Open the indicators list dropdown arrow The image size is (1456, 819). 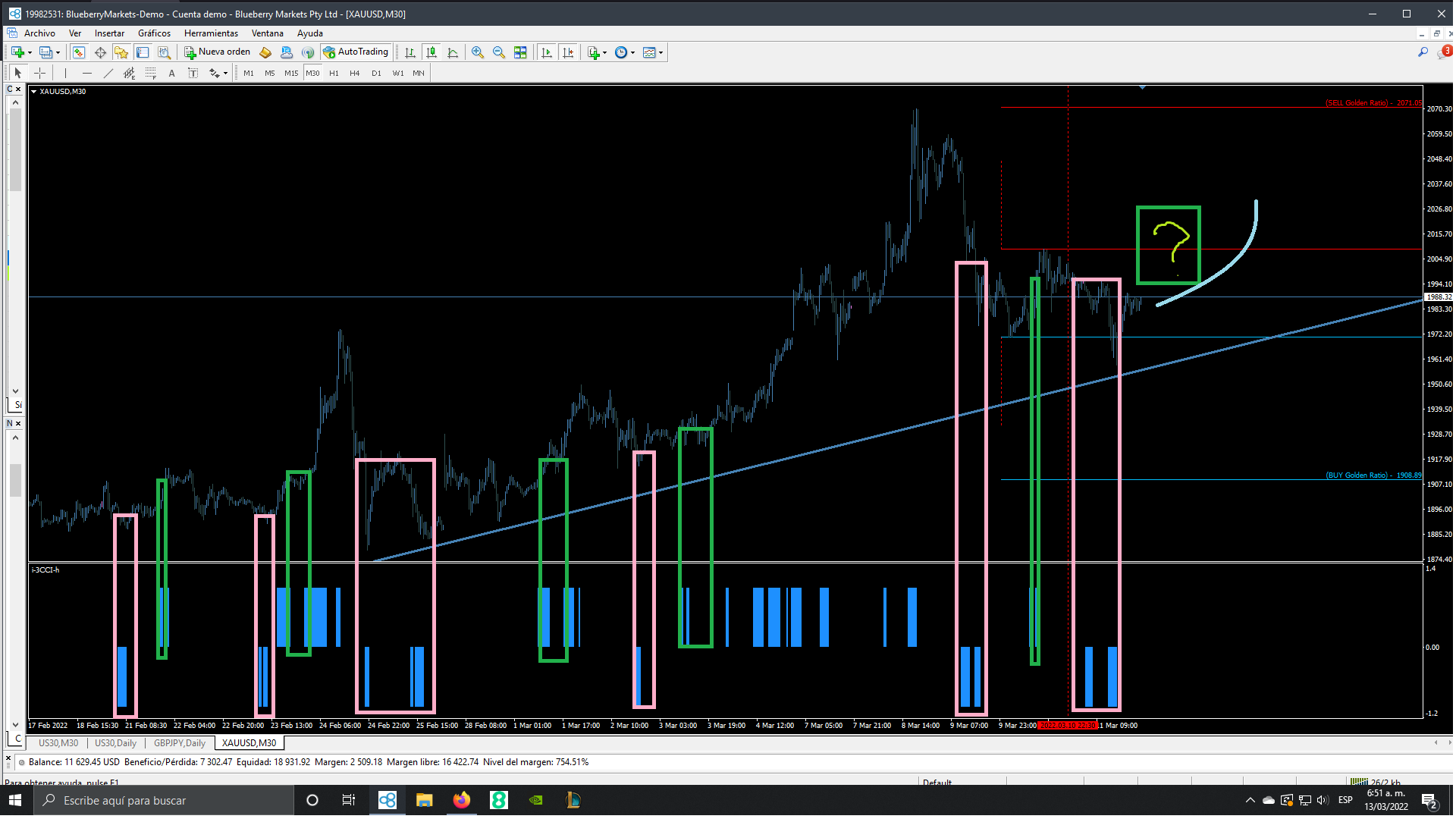point(604,53)
